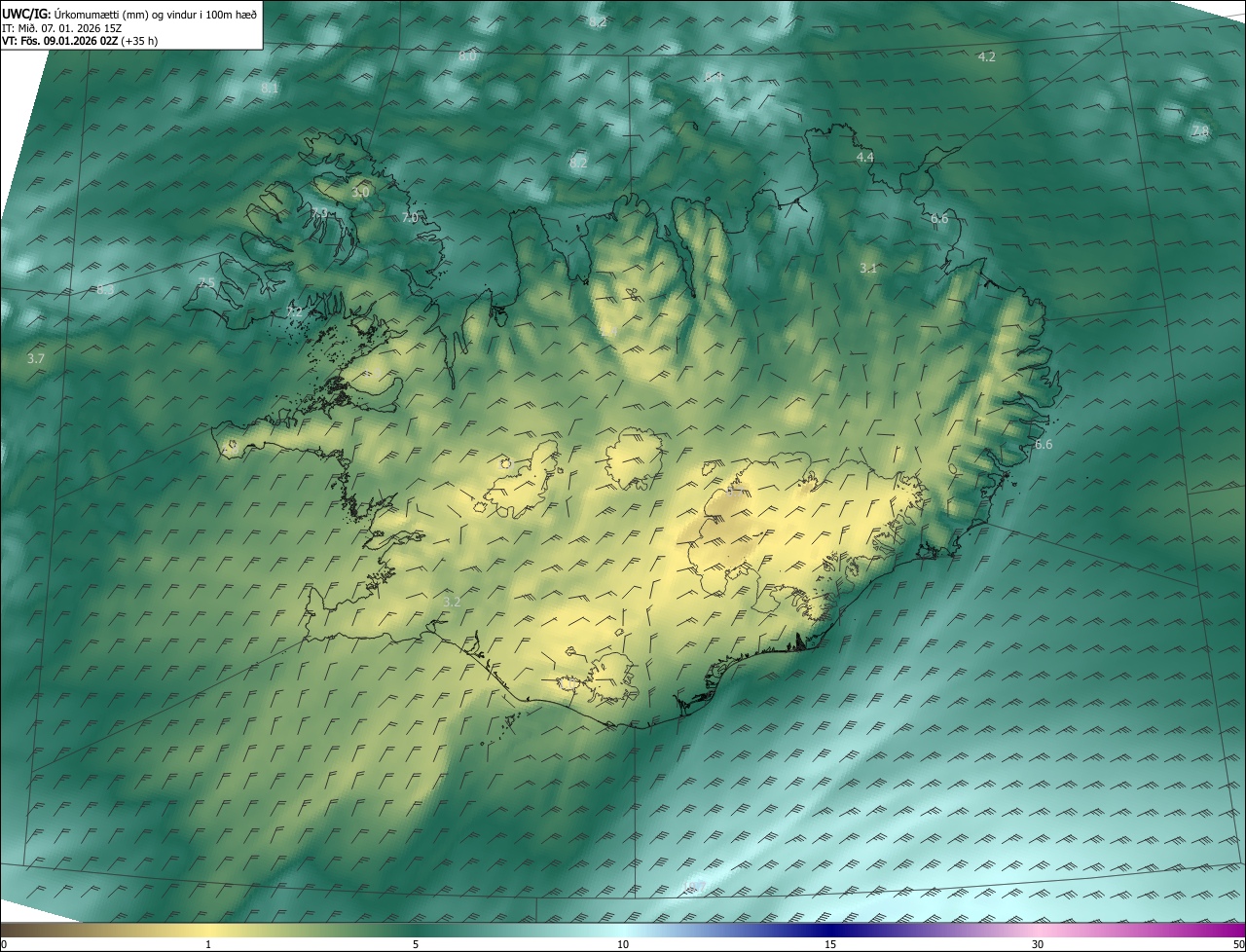Viewport: 1246px width, 952px height.
Task: Click the 15 tick on the color scale
Action: coord(830,944)
